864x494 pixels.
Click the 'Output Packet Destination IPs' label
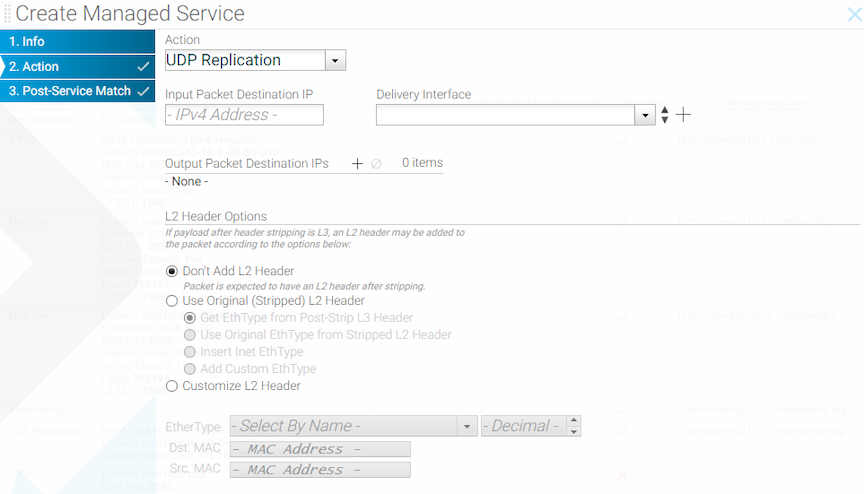pos(246,164)
